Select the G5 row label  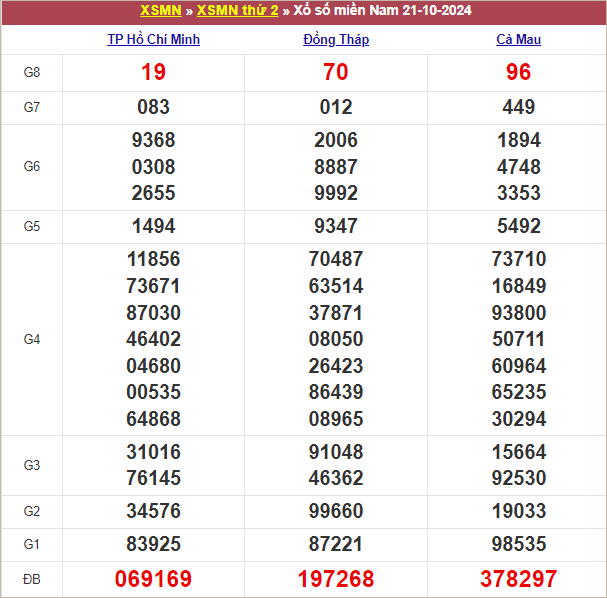tap(32, 226)
